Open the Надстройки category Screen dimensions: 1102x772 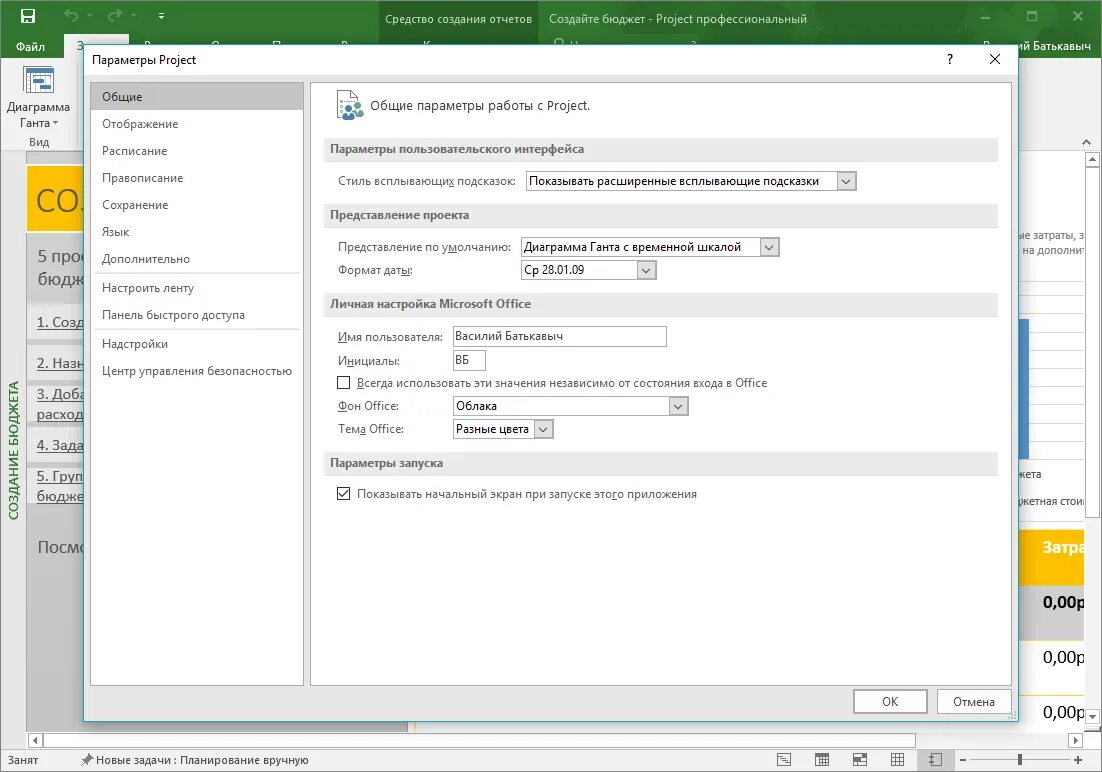pyautogui.click(x=197, y=344)
